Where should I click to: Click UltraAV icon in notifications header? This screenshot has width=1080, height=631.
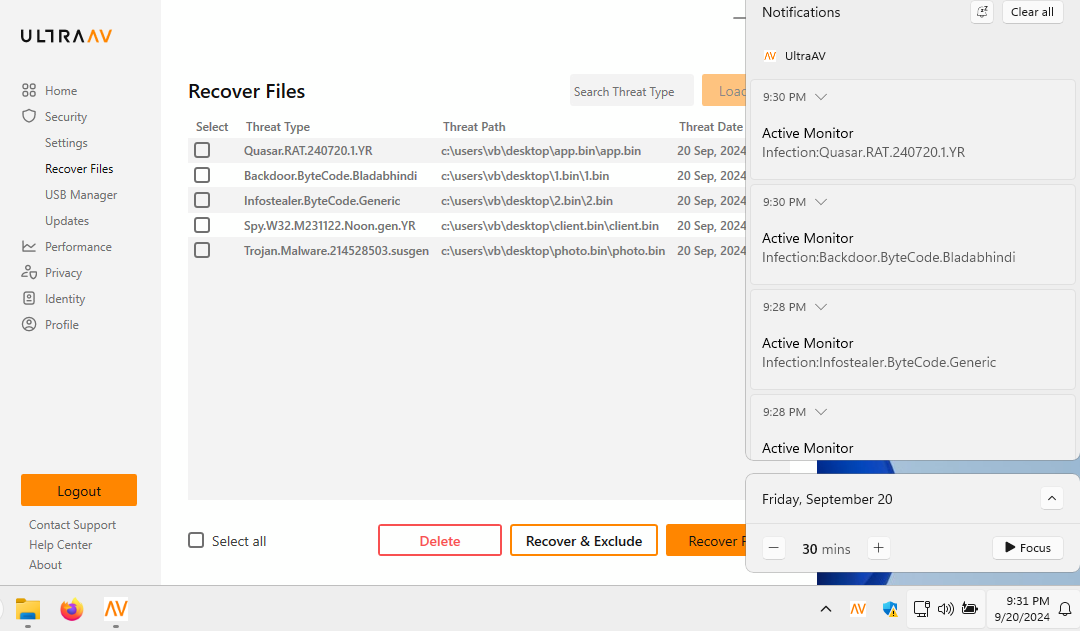point(770,56)
